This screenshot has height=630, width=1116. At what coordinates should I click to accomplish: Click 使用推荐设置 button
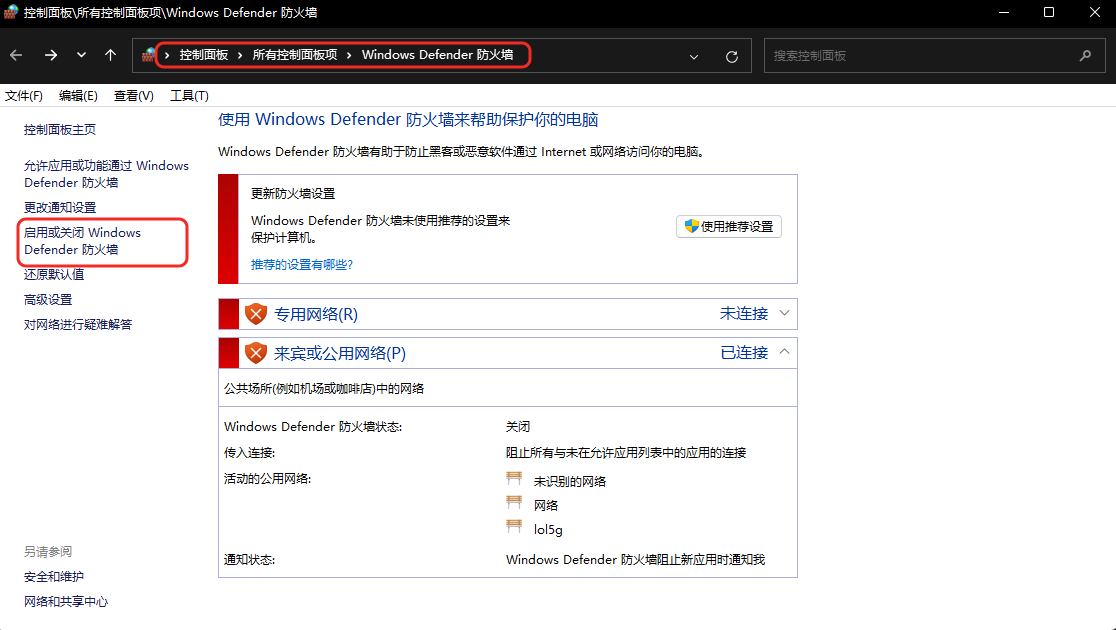729,226
